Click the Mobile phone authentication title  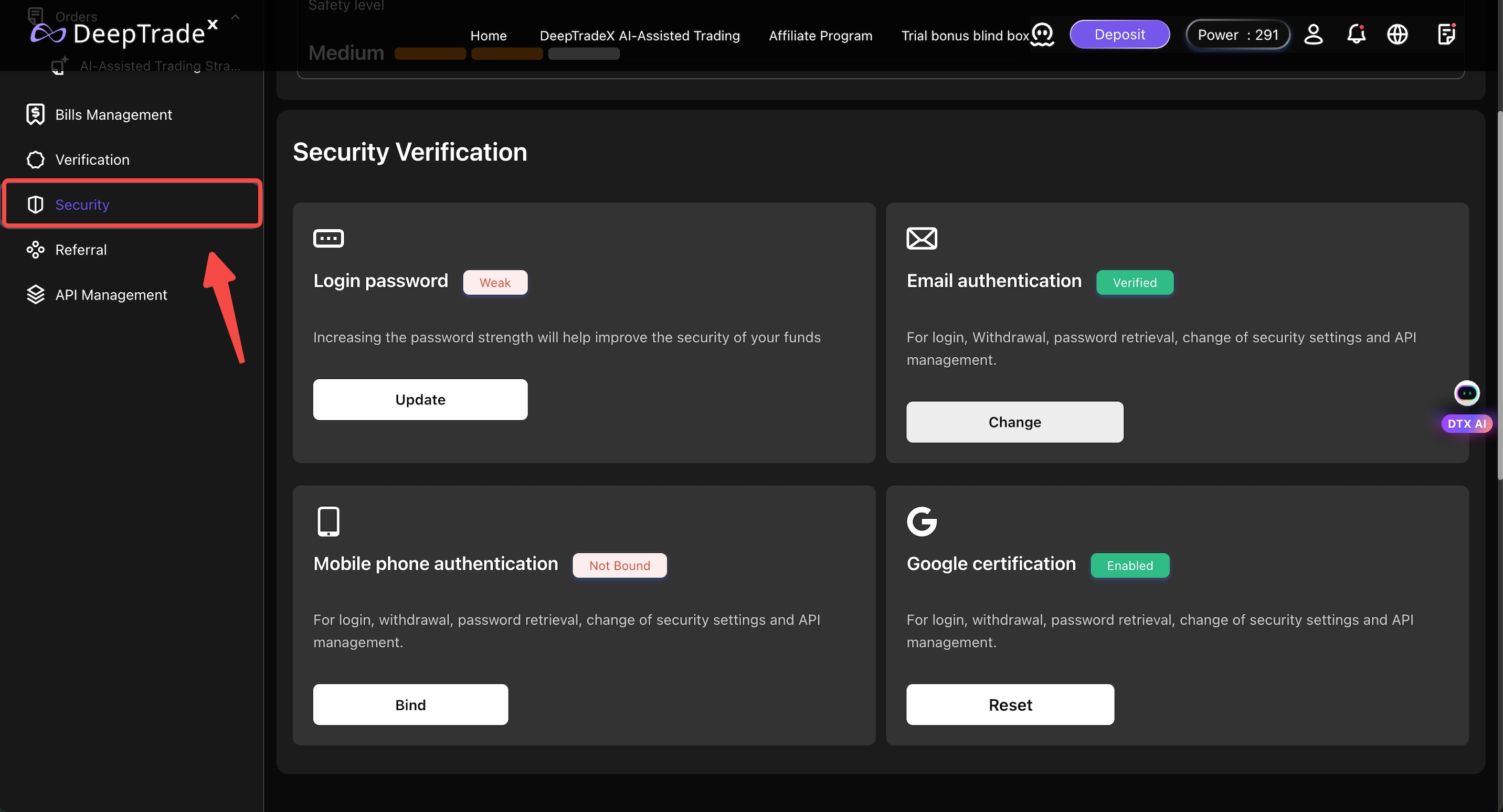pos(435,563)
